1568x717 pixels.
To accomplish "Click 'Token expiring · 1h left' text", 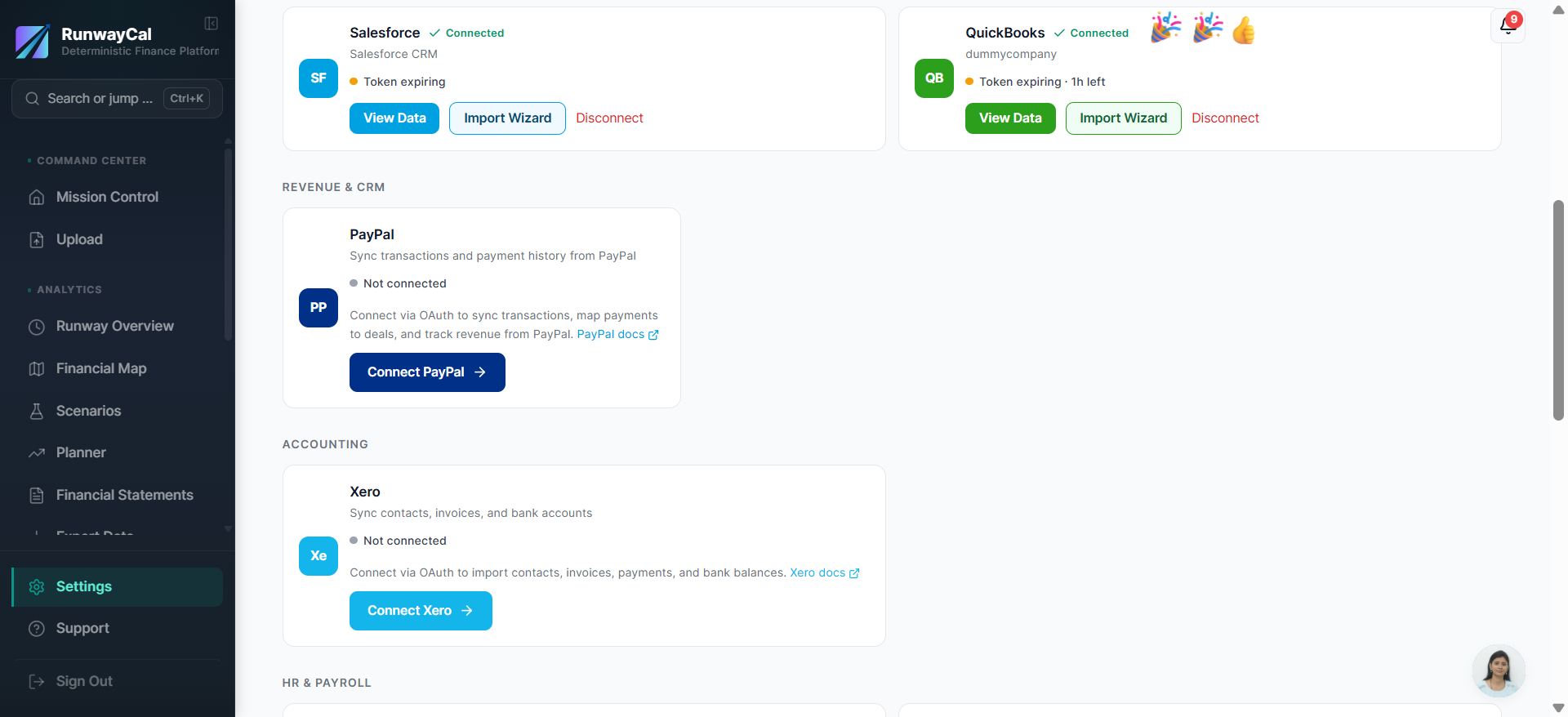I will [x=1042, y=82].
